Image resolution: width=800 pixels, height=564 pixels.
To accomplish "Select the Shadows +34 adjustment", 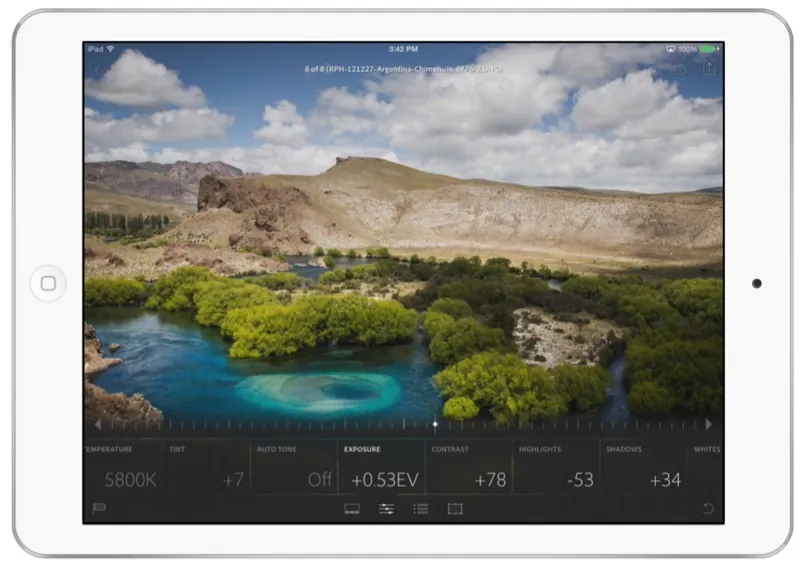I will point(643,467).
